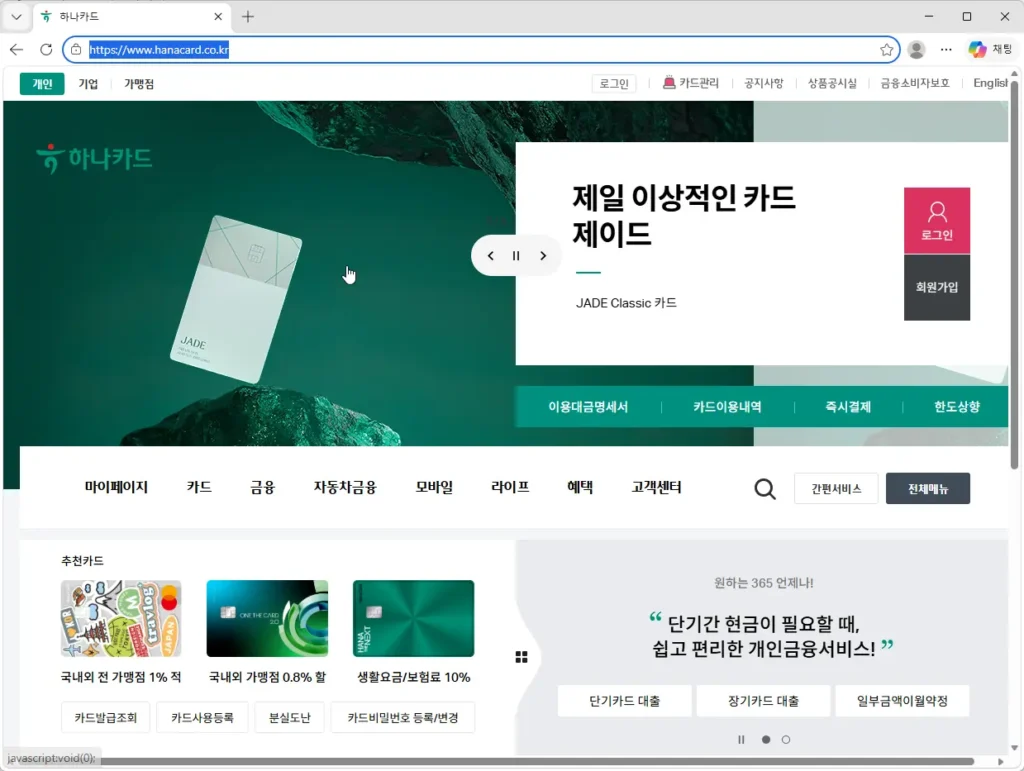This screenshot has height=771, width=1024.
Task: Select the 개인 tab
Action: (42, 84)
